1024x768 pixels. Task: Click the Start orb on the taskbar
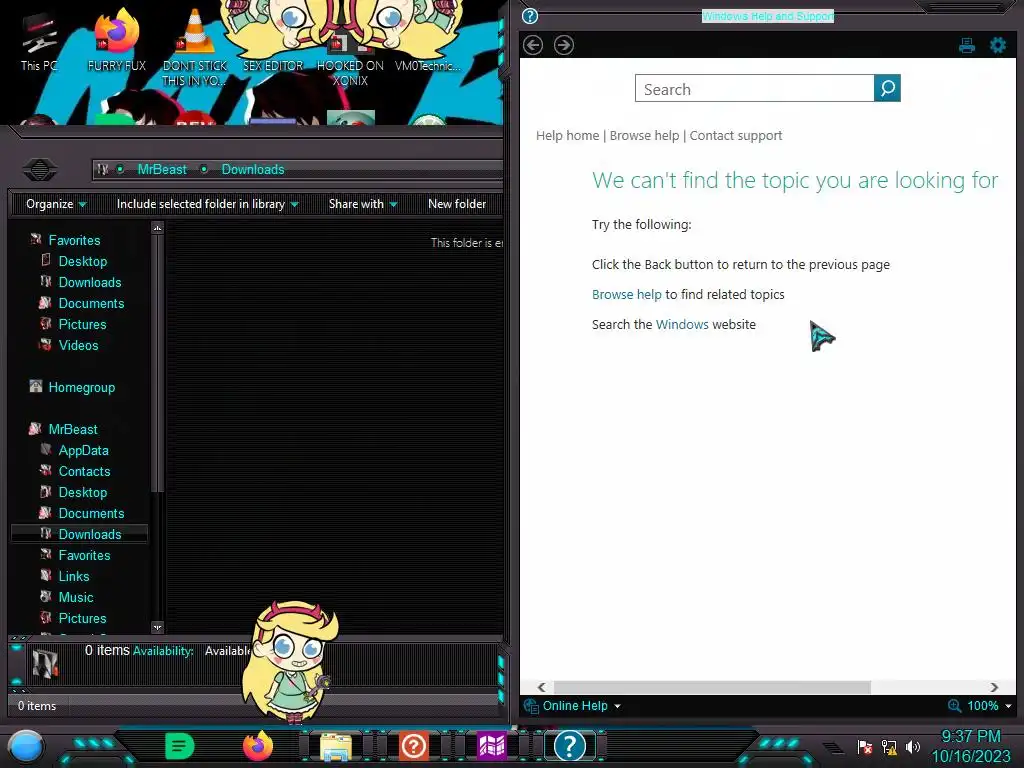click(25, 747)
